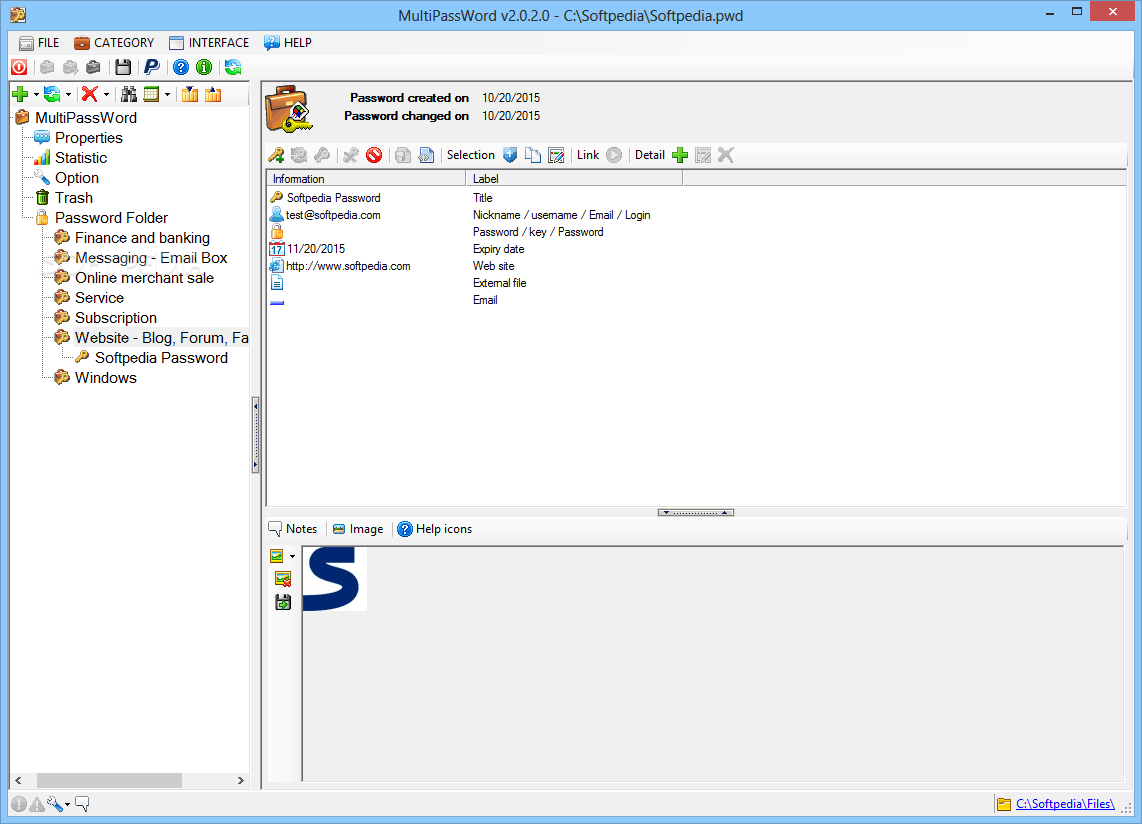Click the delete image icon in the Image panel

tap(283, 579)
